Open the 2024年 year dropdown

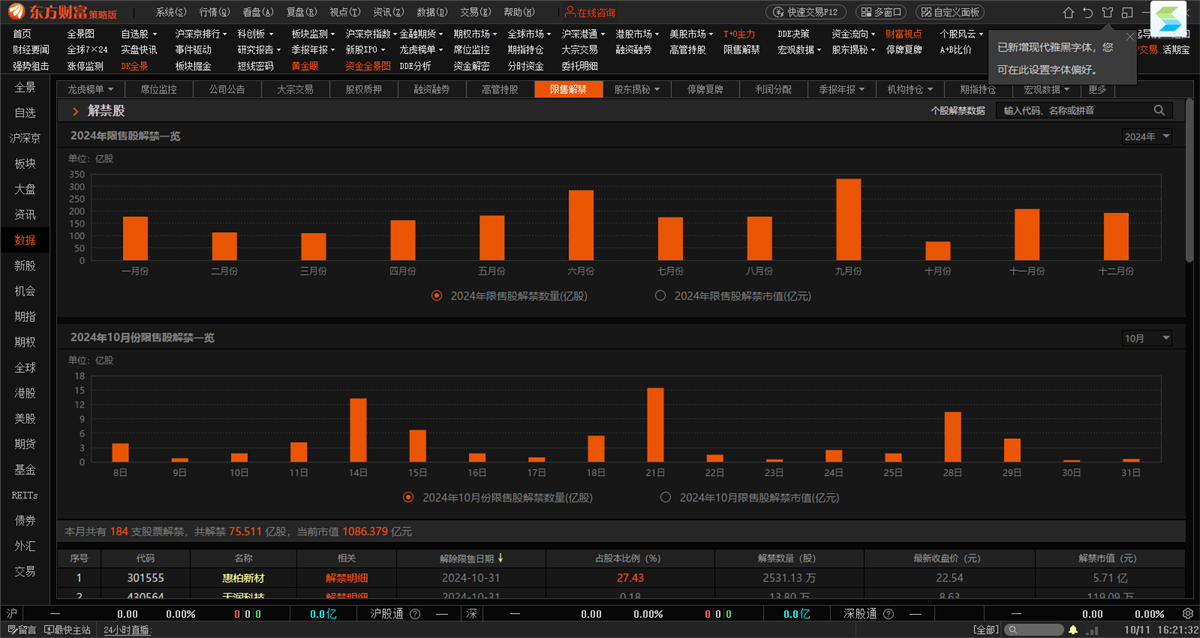(1146, 137)
